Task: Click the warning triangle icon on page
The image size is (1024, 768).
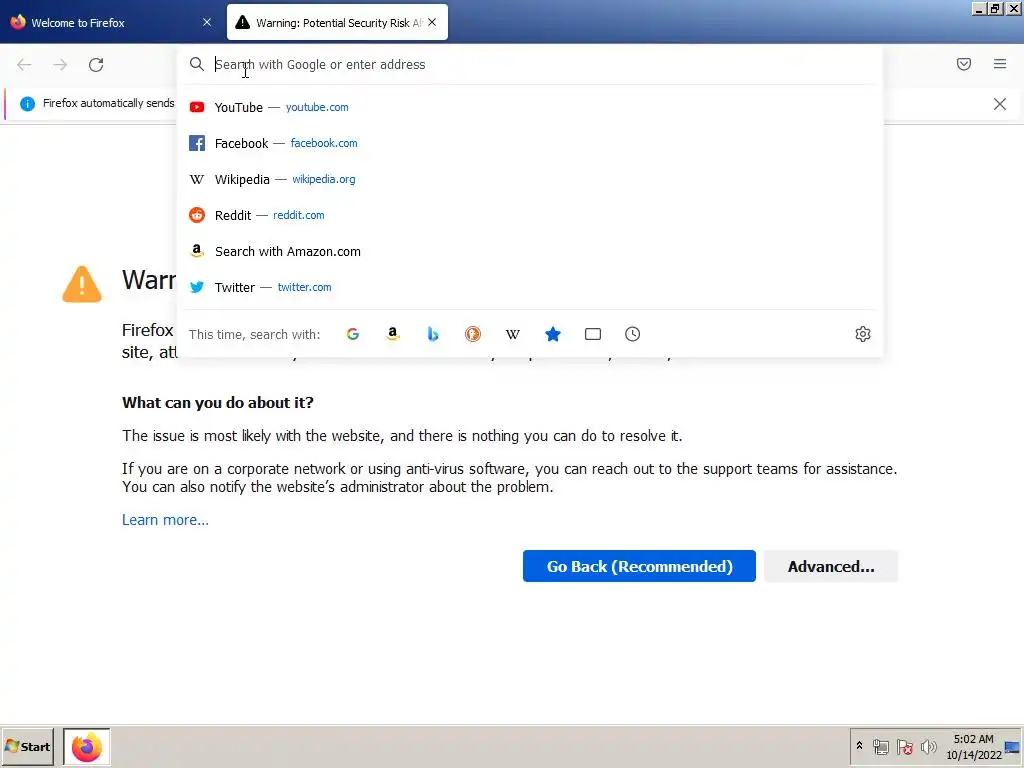Action: click(x=82, y=284)
